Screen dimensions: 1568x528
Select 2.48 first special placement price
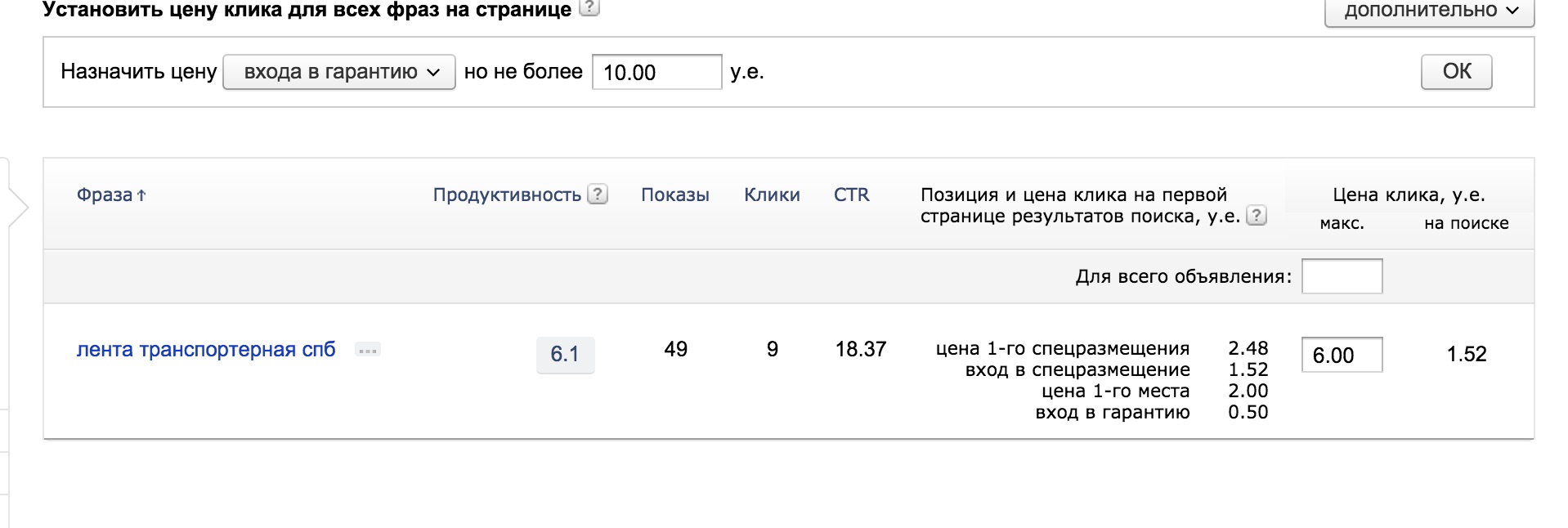1248,348
